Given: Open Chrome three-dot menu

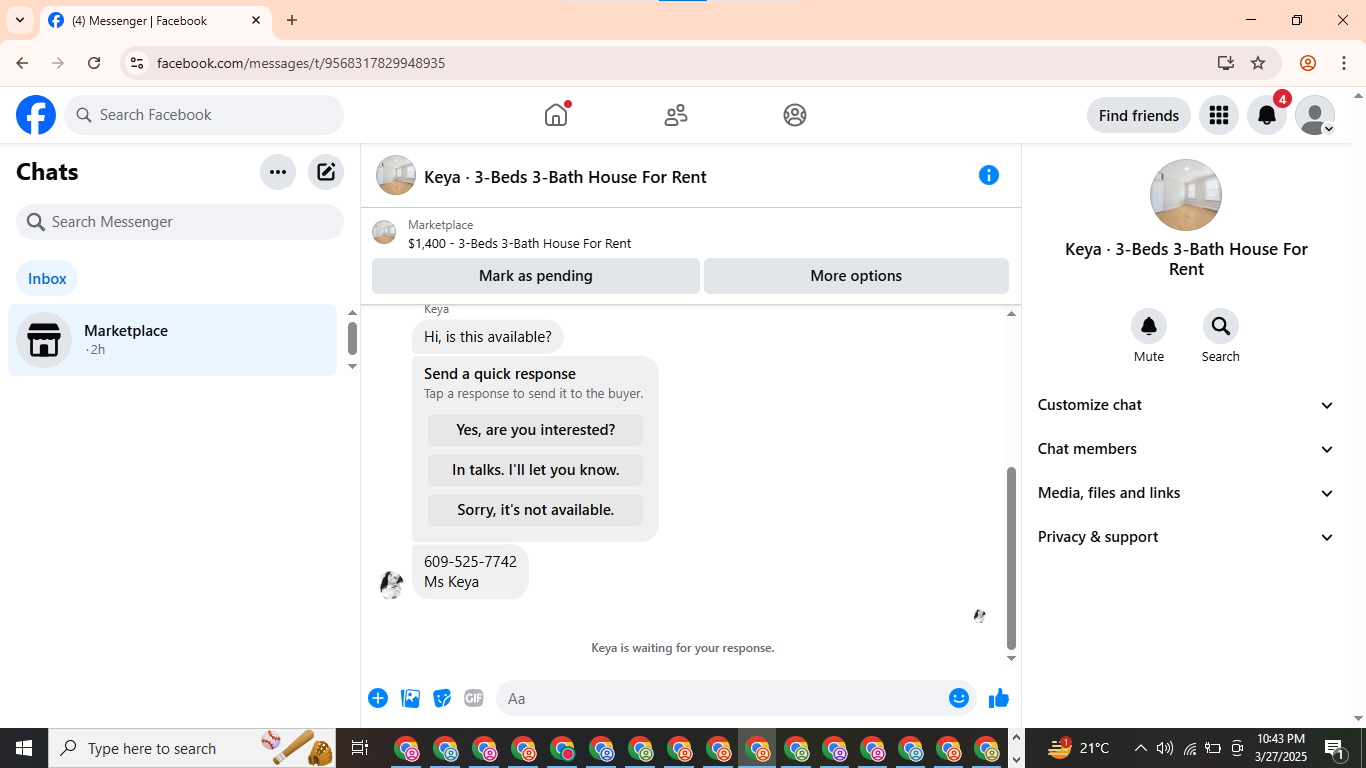Looking at the screenshot, I should [x=1343, y=63].
